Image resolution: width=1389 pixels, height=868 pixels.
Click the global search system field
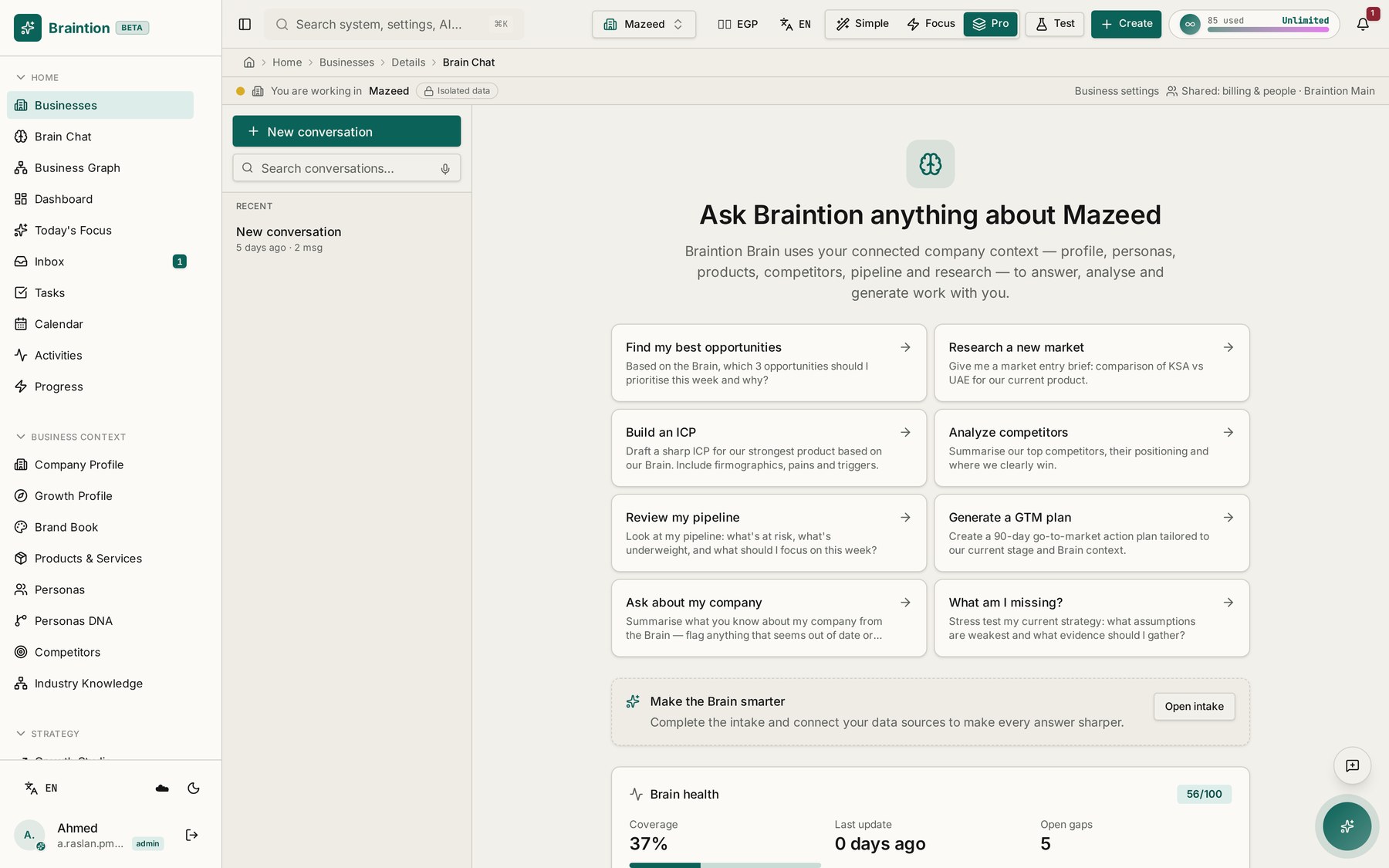pyautogui.click(x=394, y=24)
